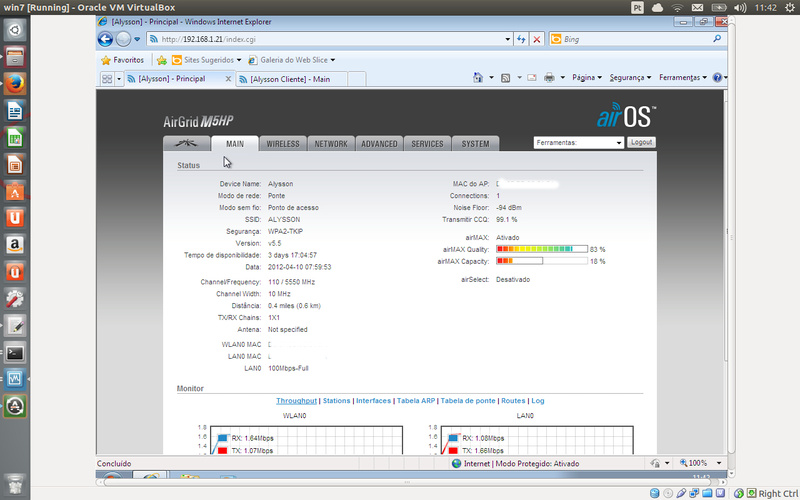Click the new tab button

click(357, 79)
